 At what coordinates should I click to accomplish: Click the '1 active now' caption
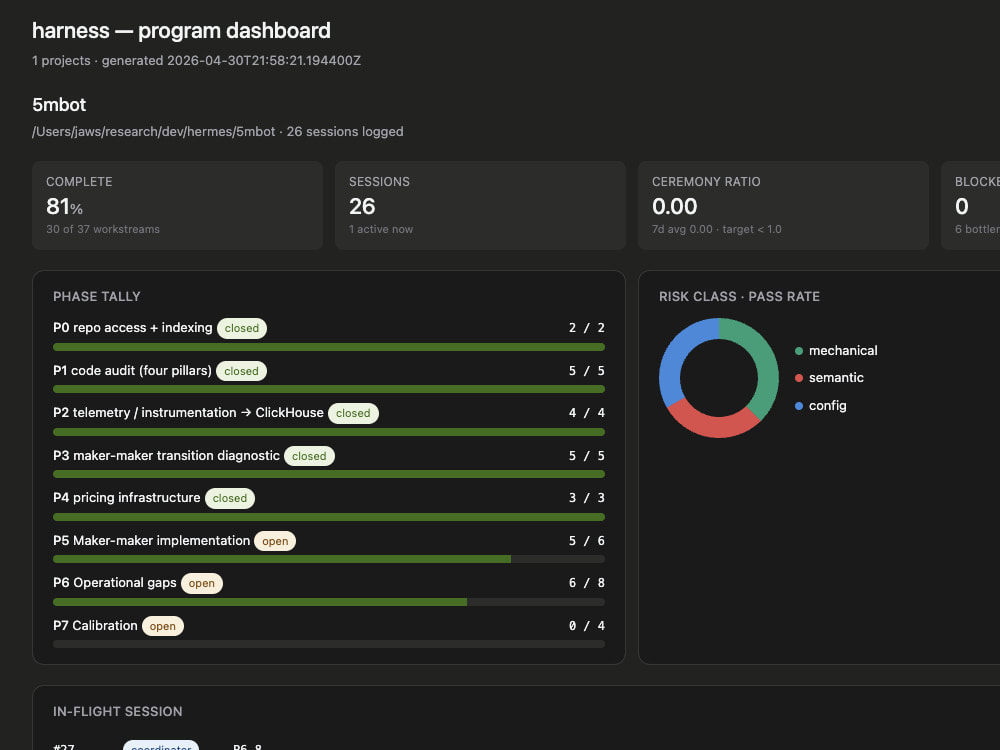tap(381, 229)
